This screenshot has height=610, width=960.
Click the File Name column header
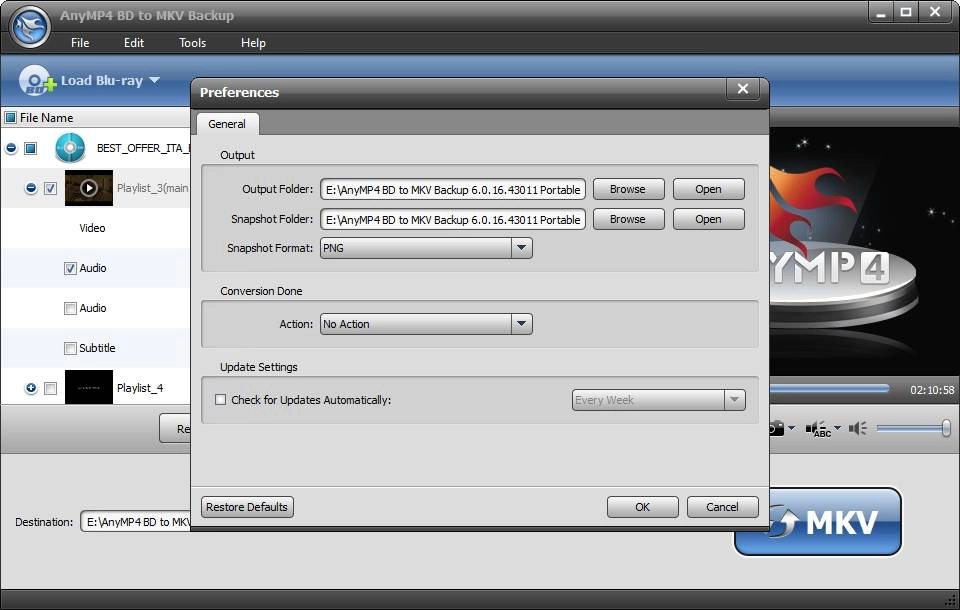tap(47, 118)
